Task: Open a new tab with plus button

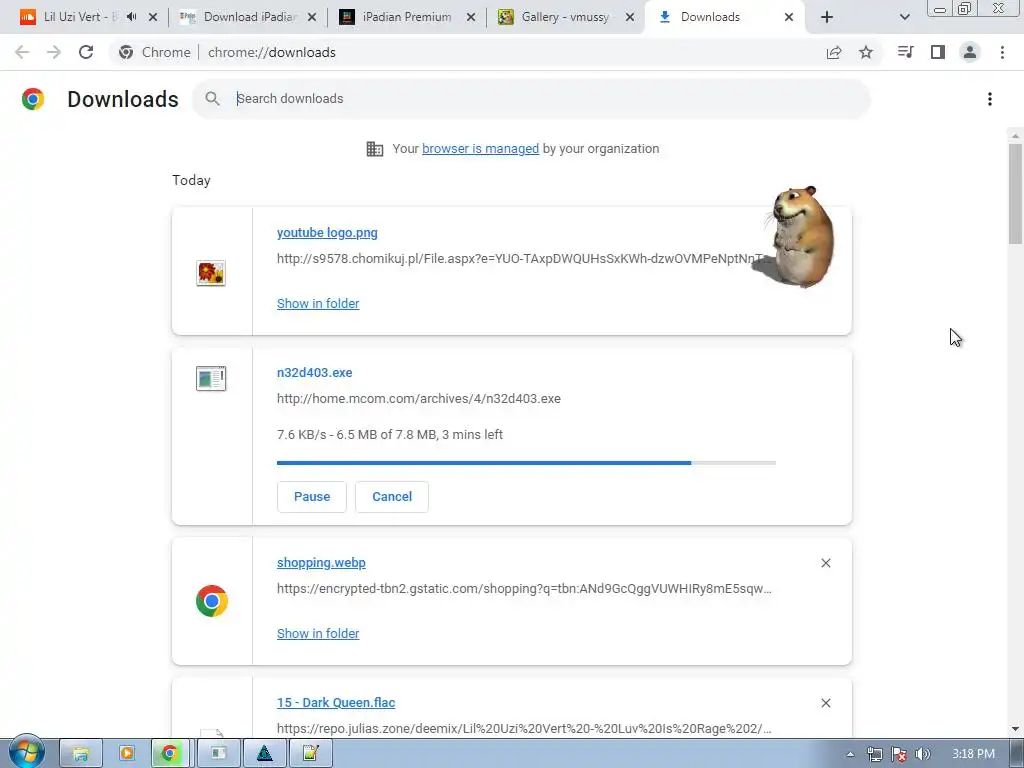Action: click(x=827, y=17)
